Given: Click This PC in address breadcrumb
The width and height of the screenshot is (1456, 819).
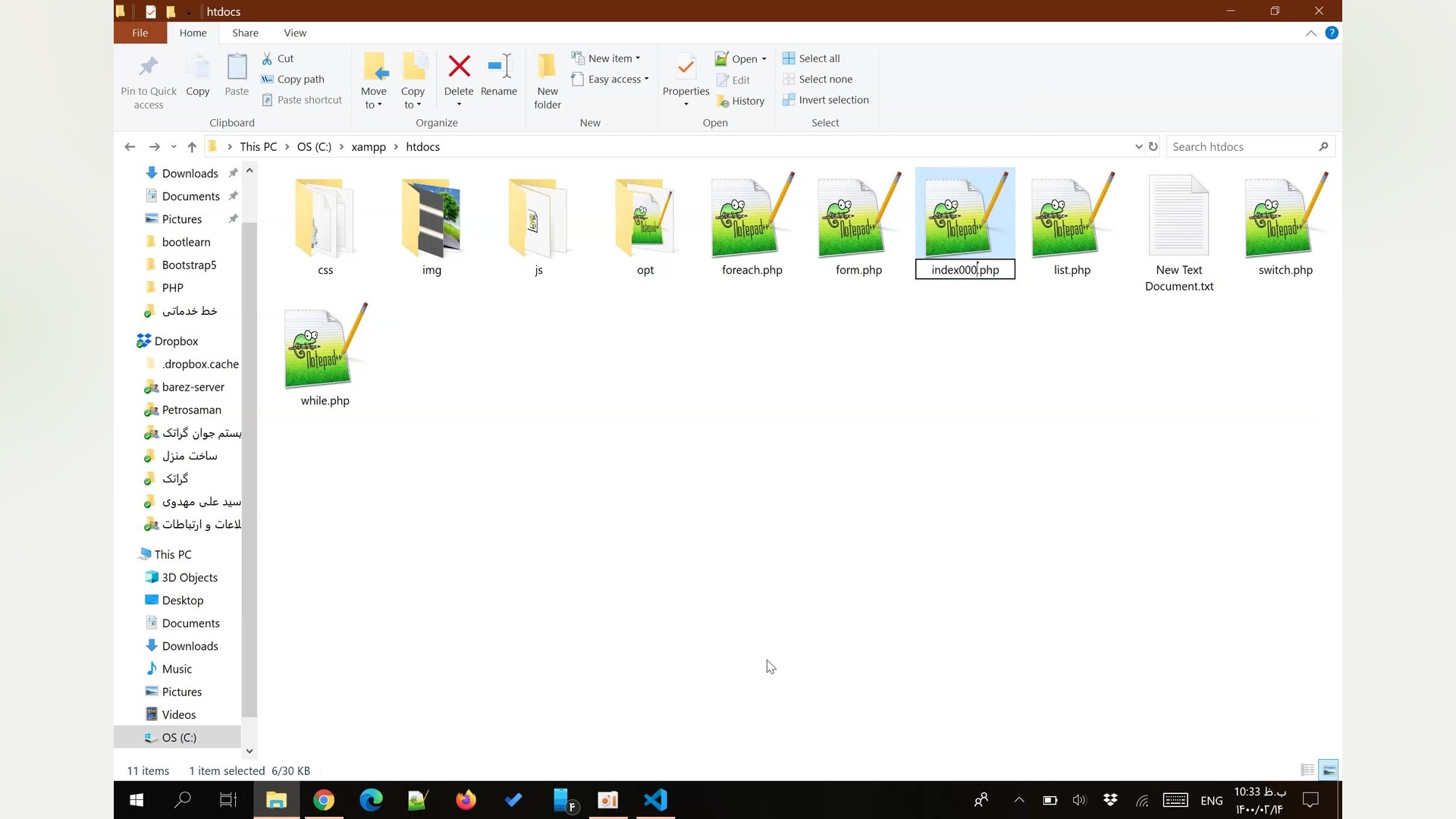Looking at the screenshot, I should [259, 146].
